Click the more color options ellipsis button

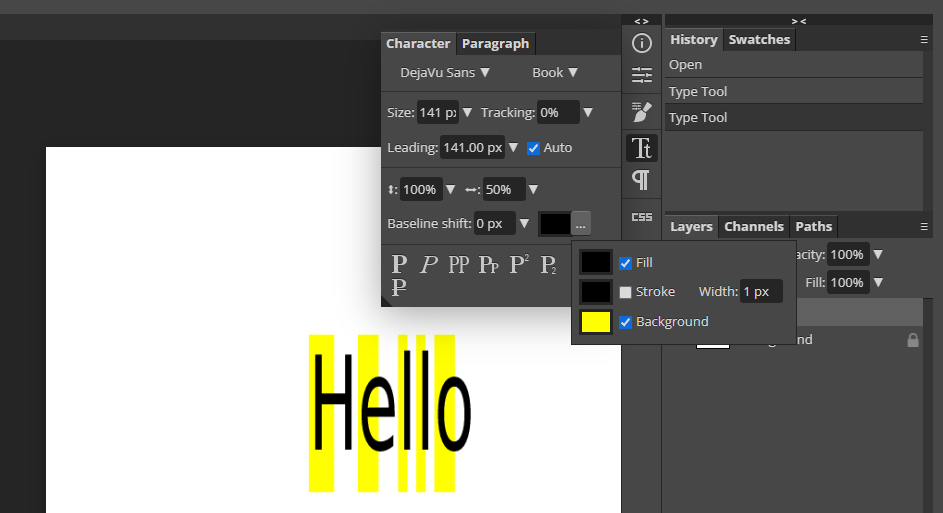click(580, 224)
